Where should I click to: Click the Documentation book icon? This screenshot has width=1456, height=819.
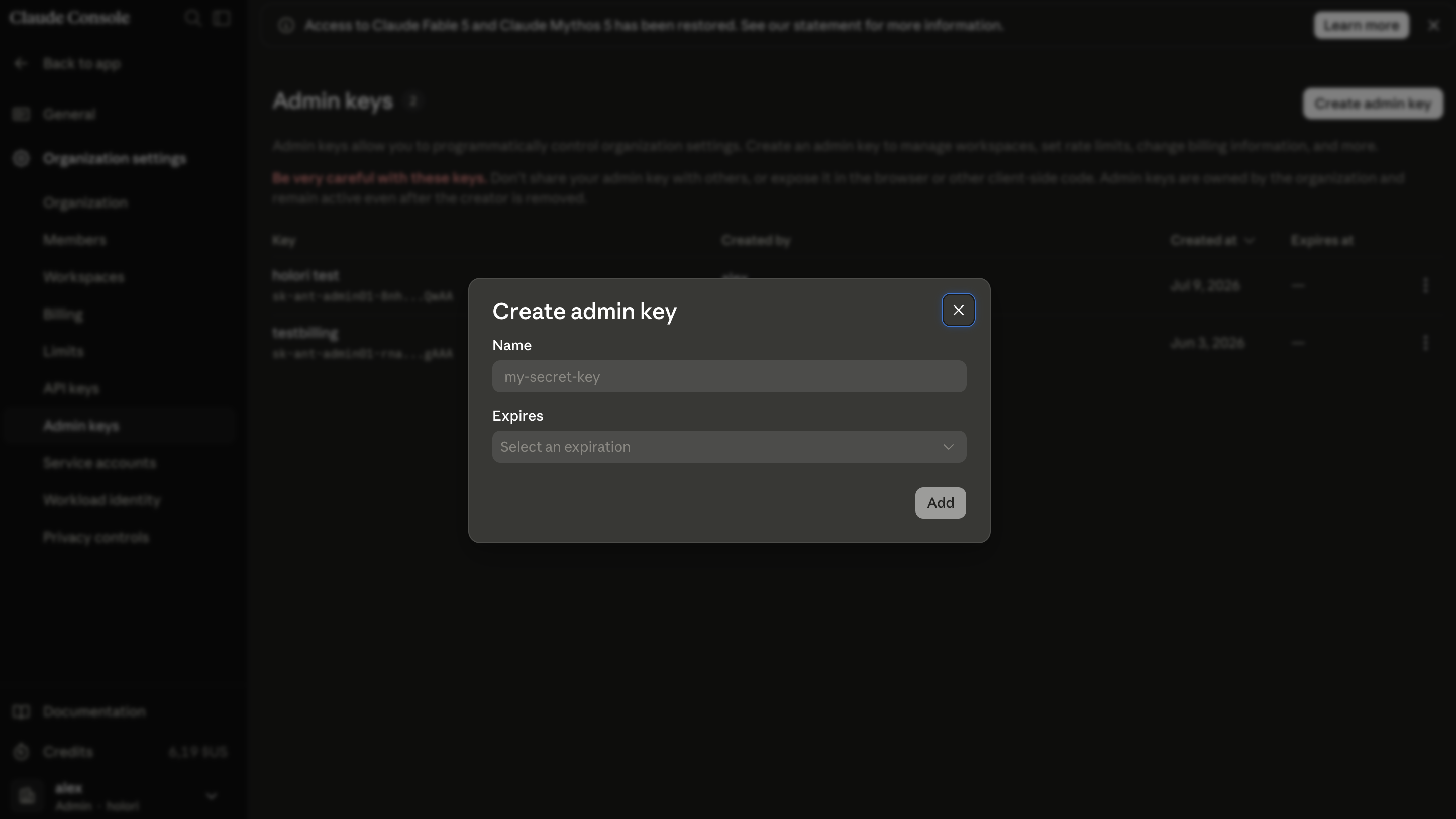click(x=21, y=711)
